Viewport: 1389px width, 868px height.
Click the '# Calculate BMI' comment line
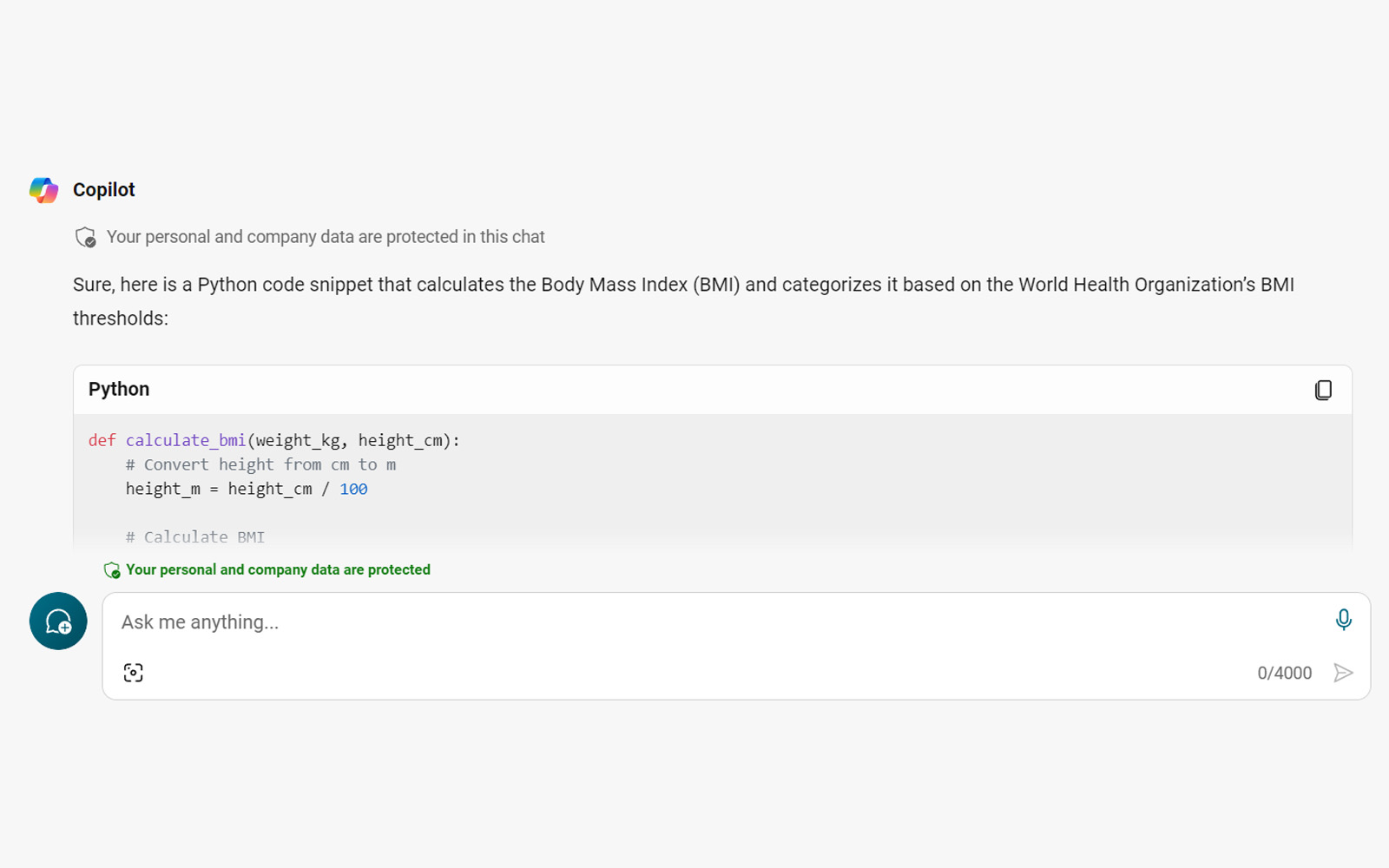[195, 537]
